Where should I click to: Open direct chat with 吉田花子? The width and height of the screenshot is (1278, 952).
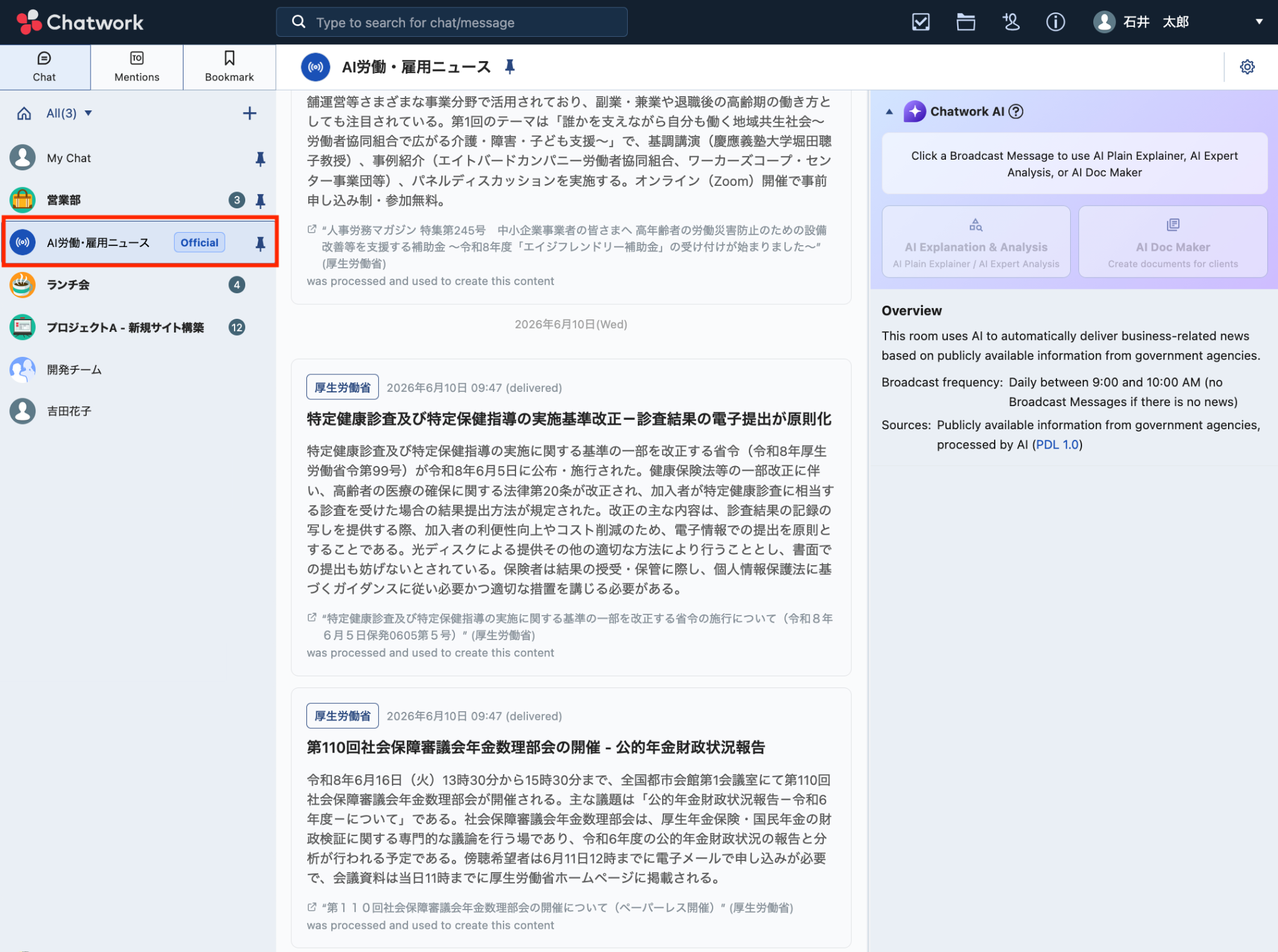pos(138,411)
